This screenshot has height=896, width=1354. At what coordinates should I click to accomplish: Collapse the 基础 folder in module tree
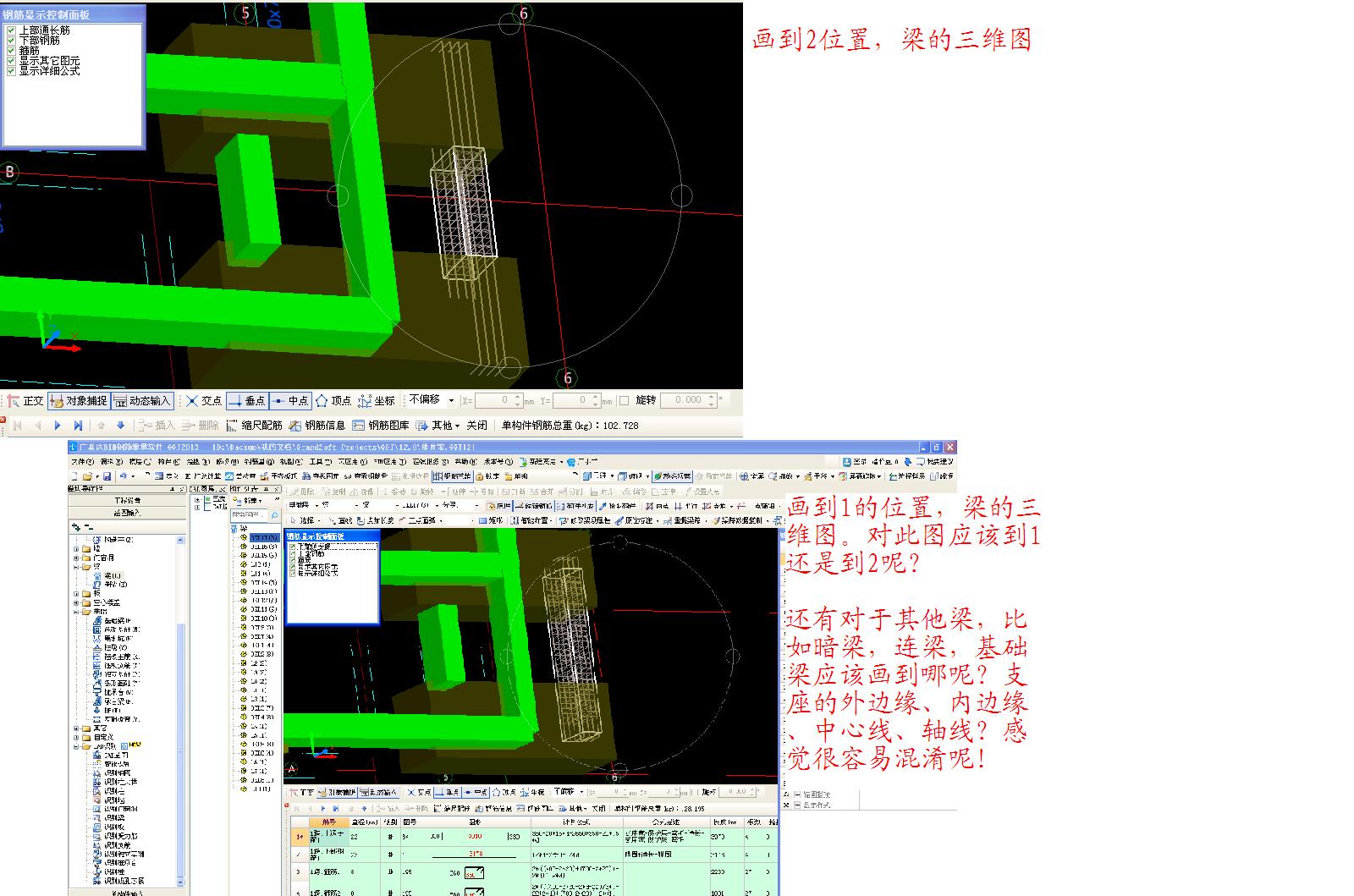[x=76, y=611]
